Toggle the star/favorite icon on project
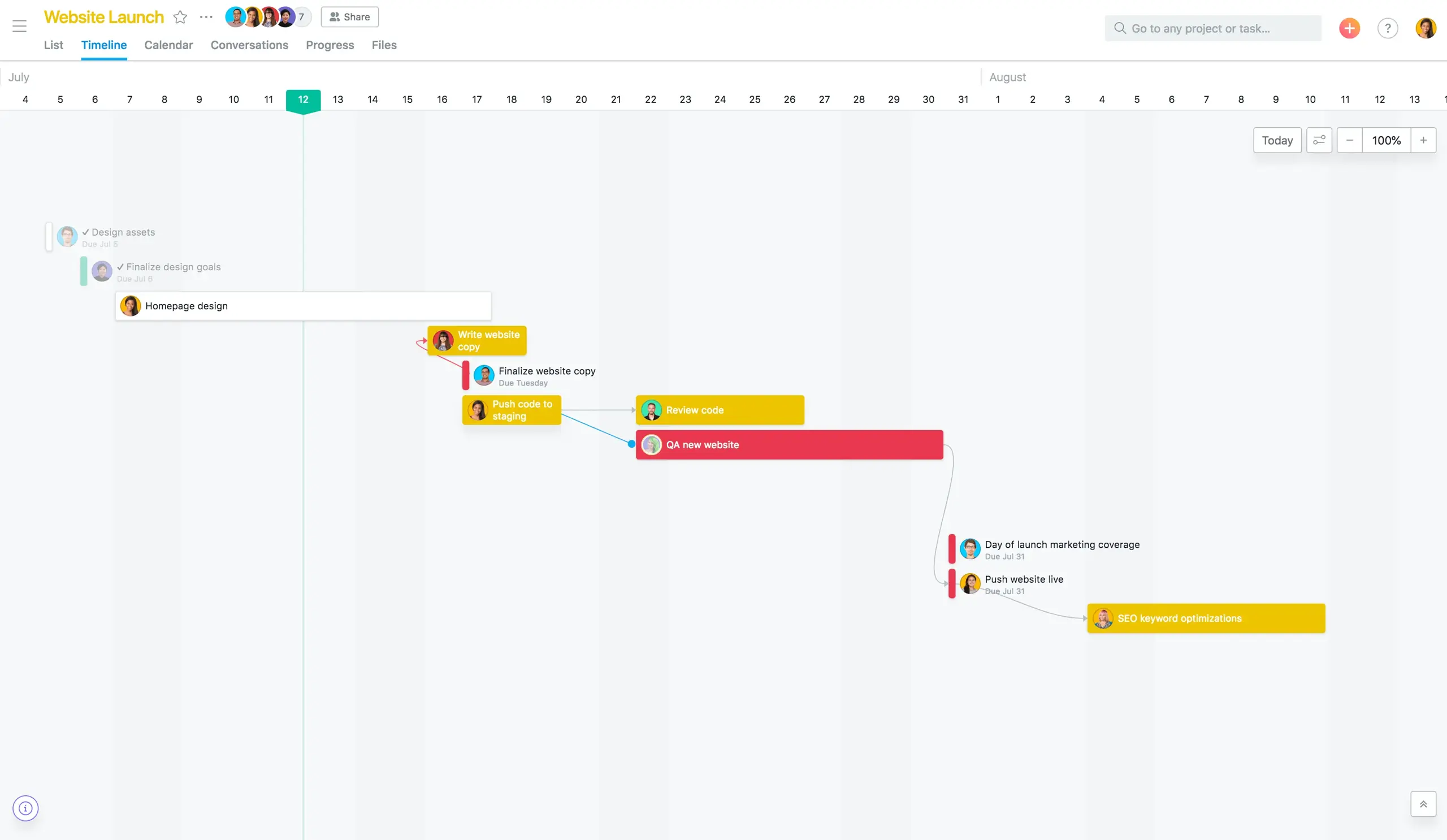Image resolution: width=1447 pixels, height=840 pixels. click(x=180, y=16)
